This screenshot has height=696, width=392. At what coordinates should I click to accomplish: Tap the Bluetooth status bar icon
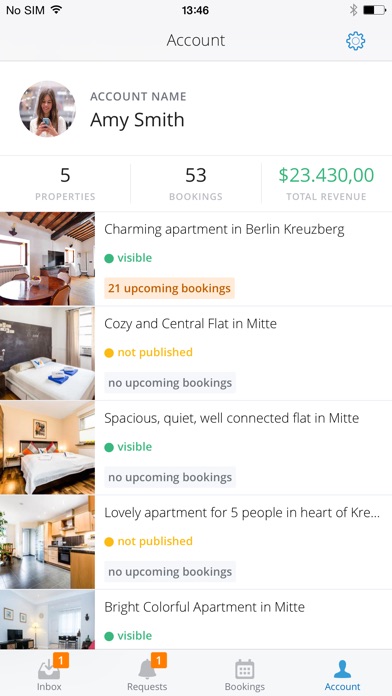353,10
